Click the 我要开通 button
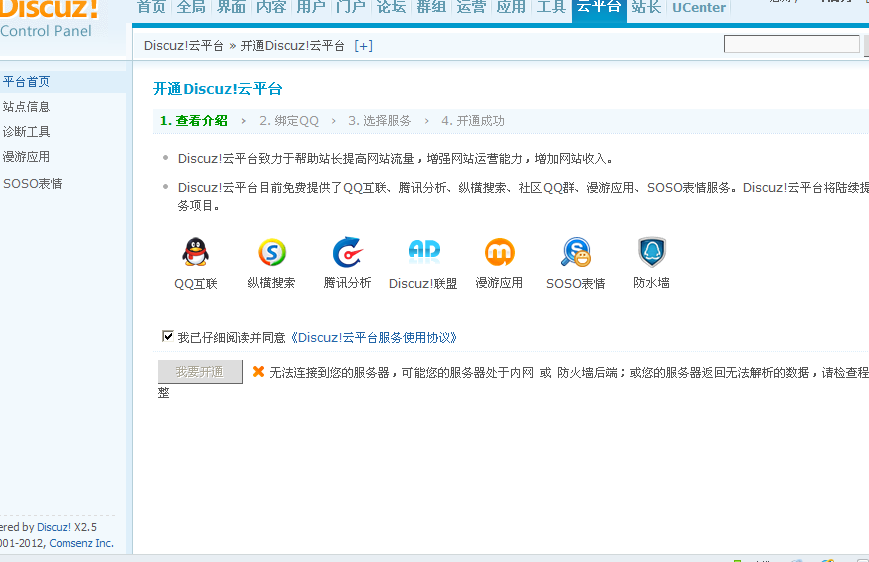Image resolution: width=869 pixels, height=562 pixels. click(200, 372)
